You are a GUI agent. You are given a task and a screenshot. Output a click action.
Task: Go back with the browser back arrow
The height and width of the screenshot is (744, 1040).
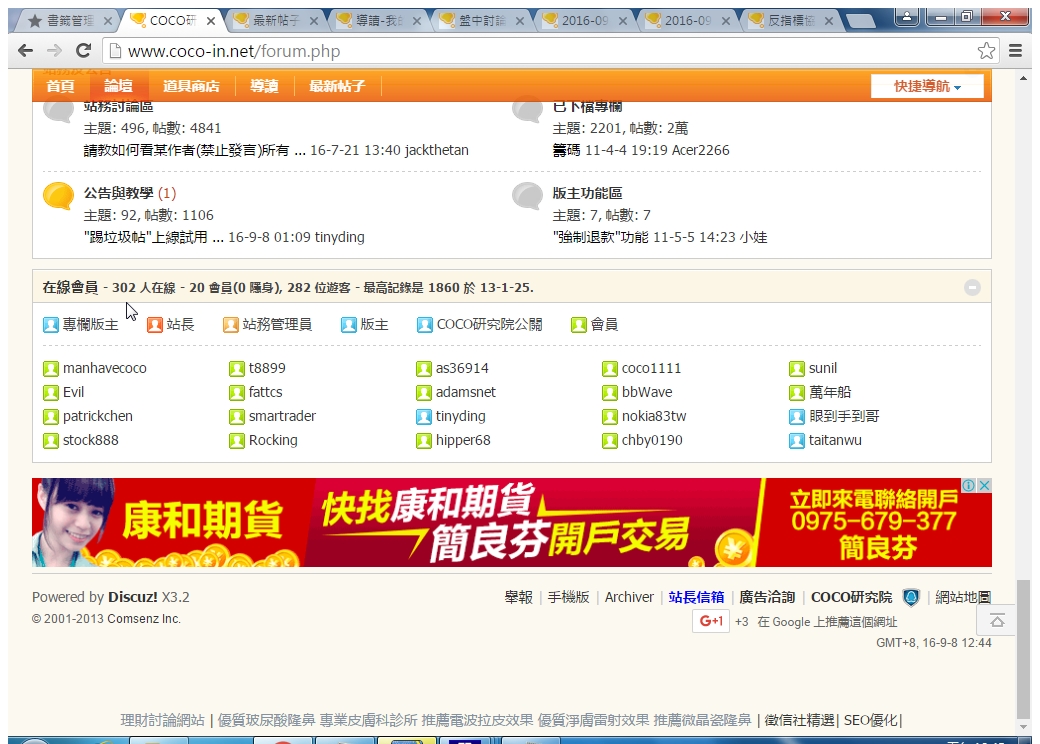coord(25,50)
